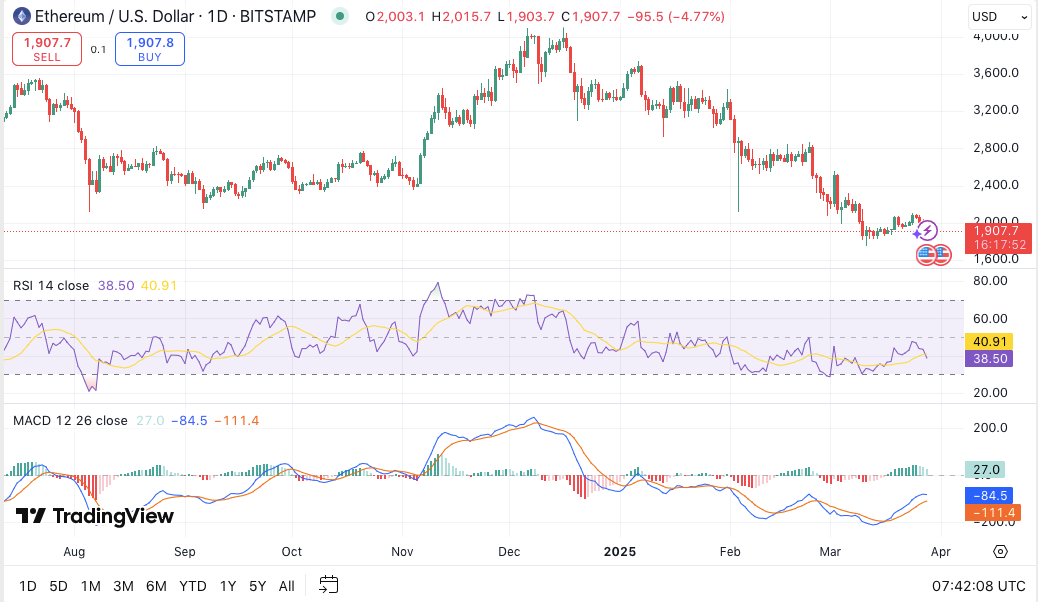
Task: Open the USD currency dropdown
Action: 999,16
